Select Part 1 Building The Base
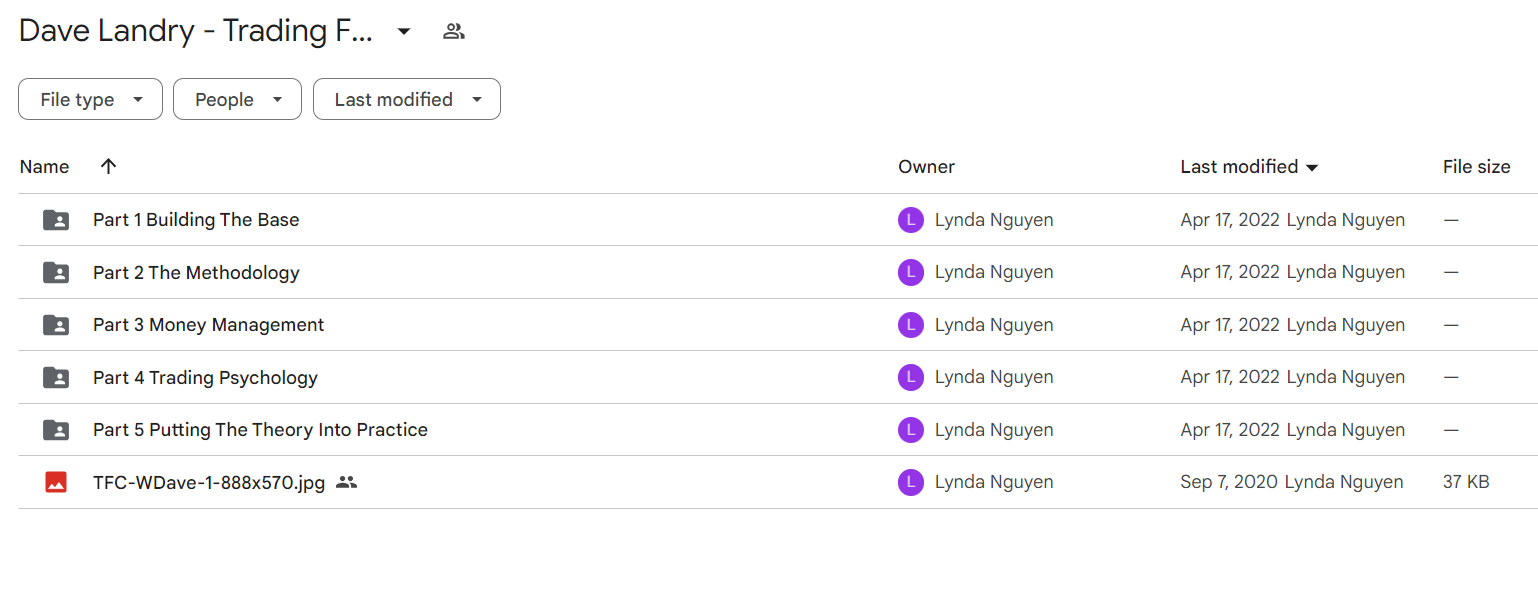 click(x=196, y=220)
